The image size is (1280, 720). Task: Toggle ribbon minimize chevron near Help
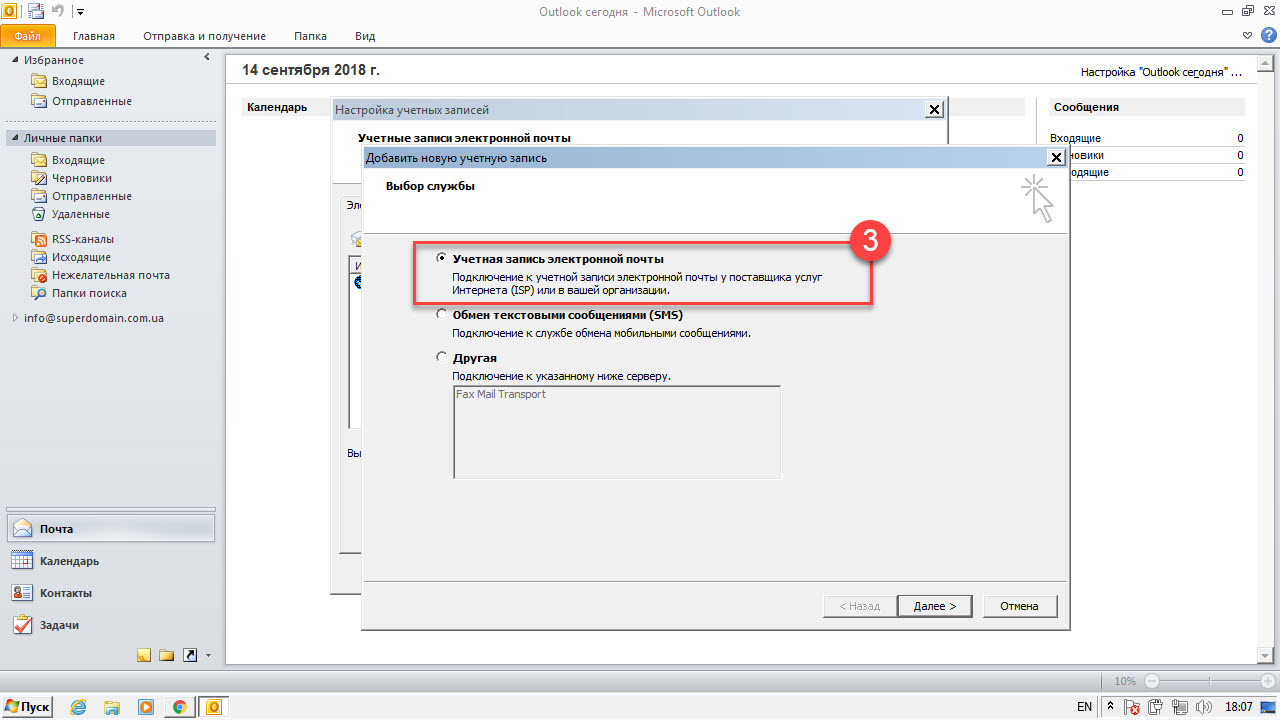(1247, 35)
